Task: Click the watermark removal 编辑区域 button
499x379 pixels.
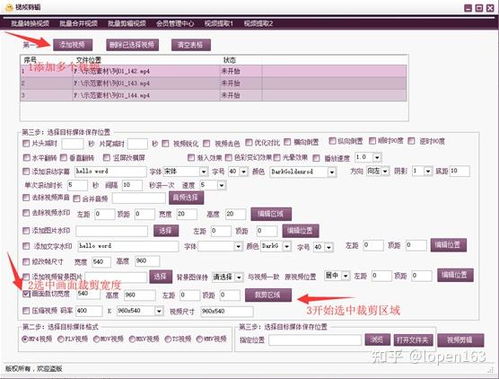Action: pyautogui.click(x=271, y=214)
